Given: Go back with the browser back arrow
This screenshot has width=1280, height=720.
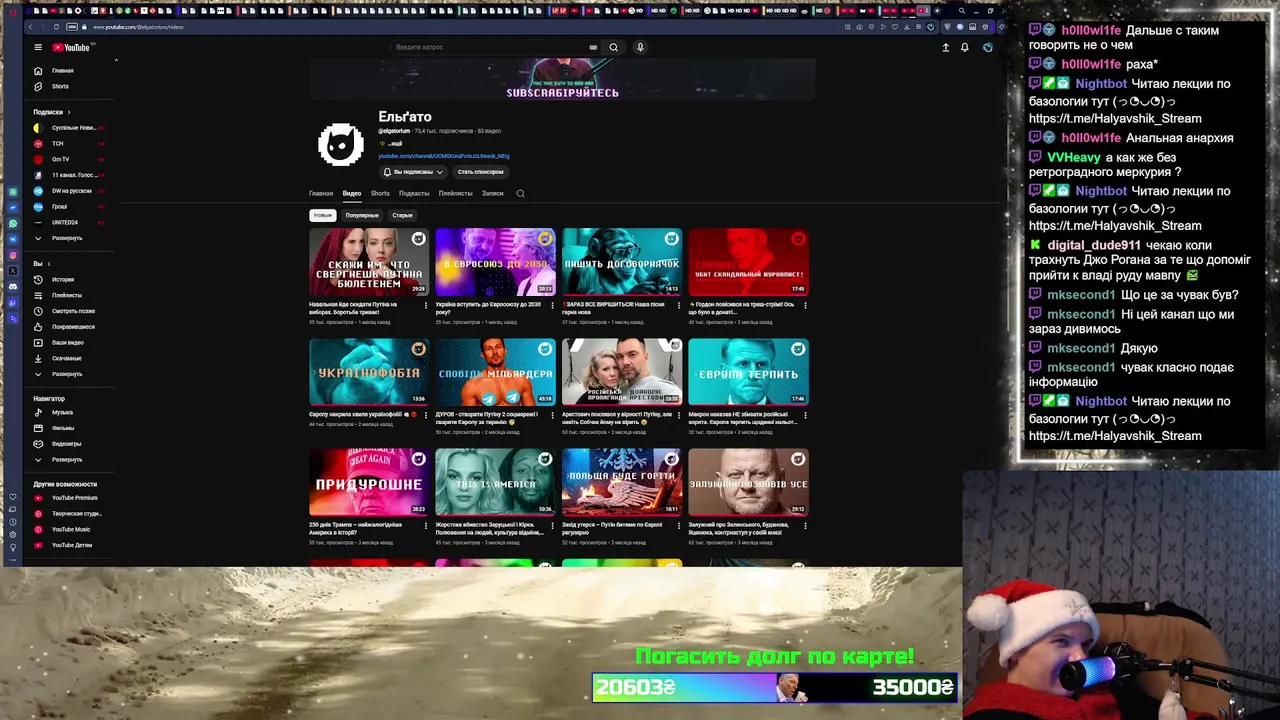Looking at the screenshot, I should 31,27.
